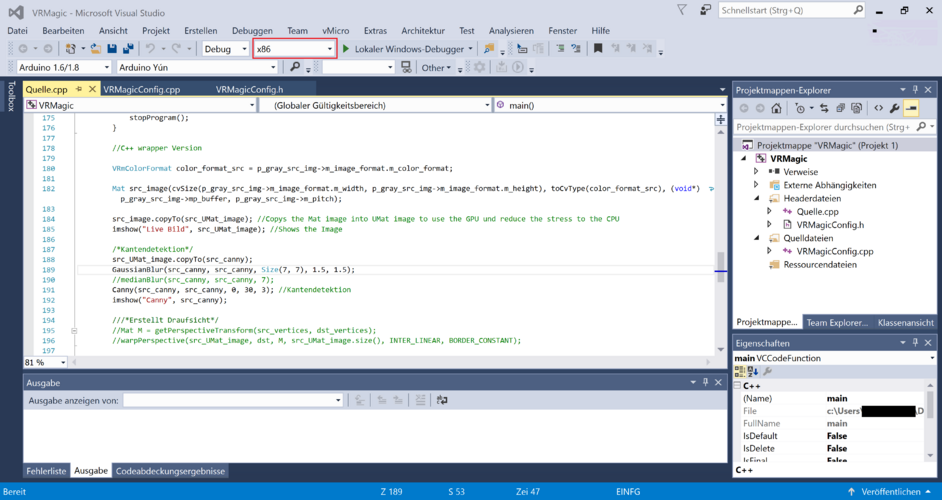
Task: Open the Debug configuration dropdown
Action: pyautogui.click(x=243, y=49)
